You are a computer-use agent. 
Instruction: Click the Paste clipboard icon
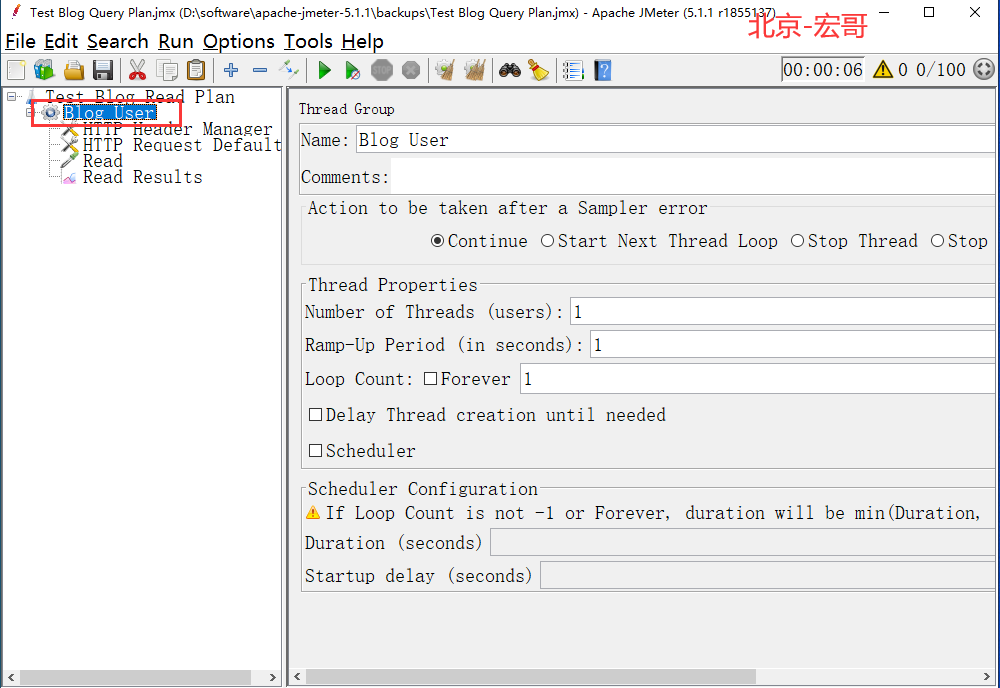point(196,70)
